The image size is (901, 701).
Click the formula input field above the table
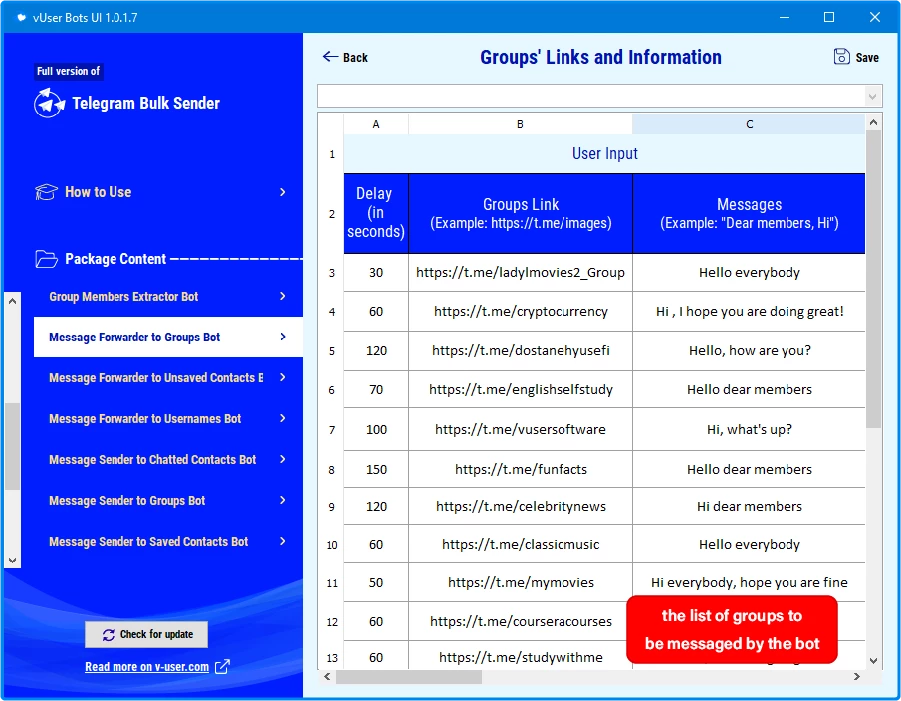tap(591, 97)
